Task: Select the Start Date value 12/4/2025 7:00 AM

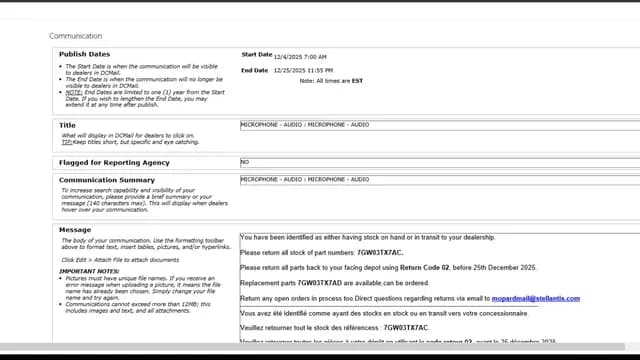Action: (x=300, y=57)
